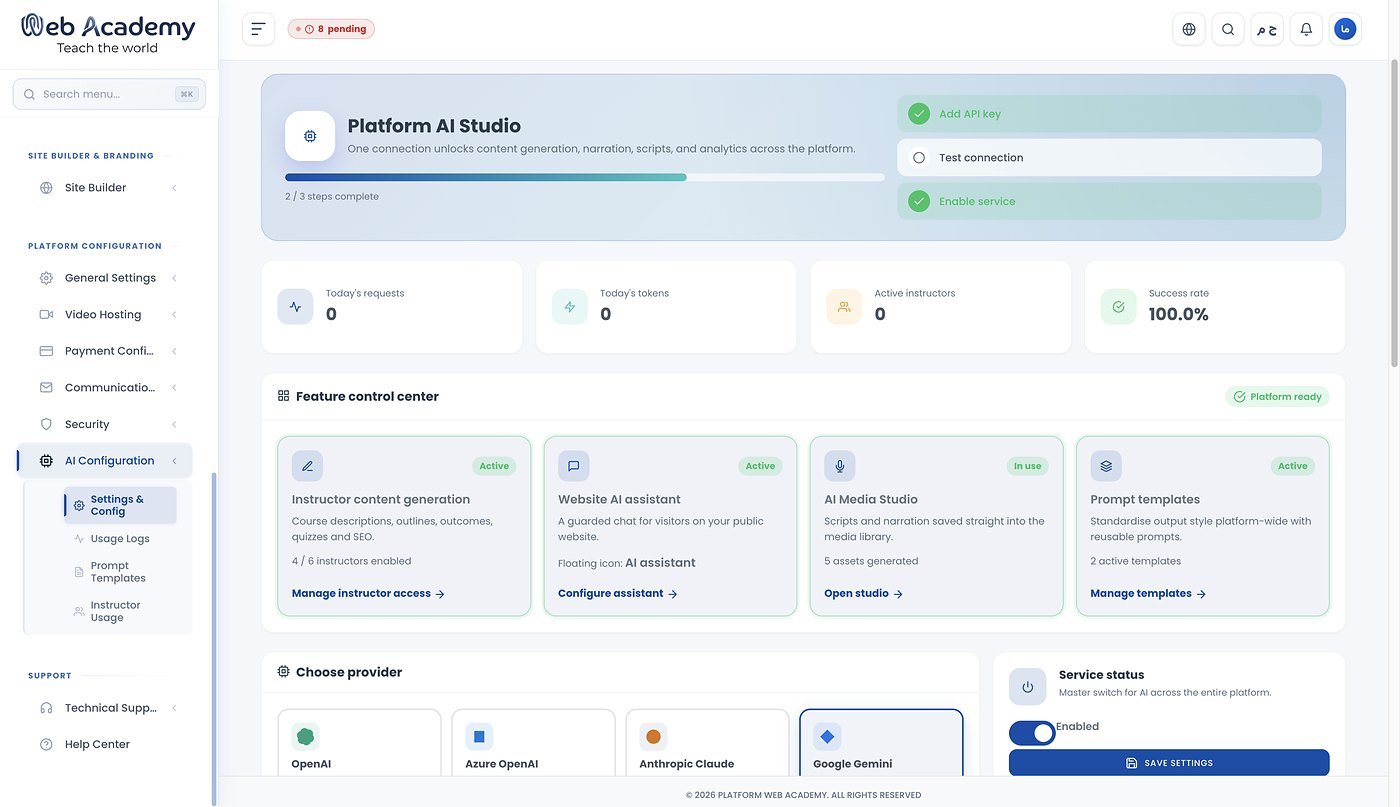Focus the Search menu input field
The image size is (1400, 807).
point(109,94)
